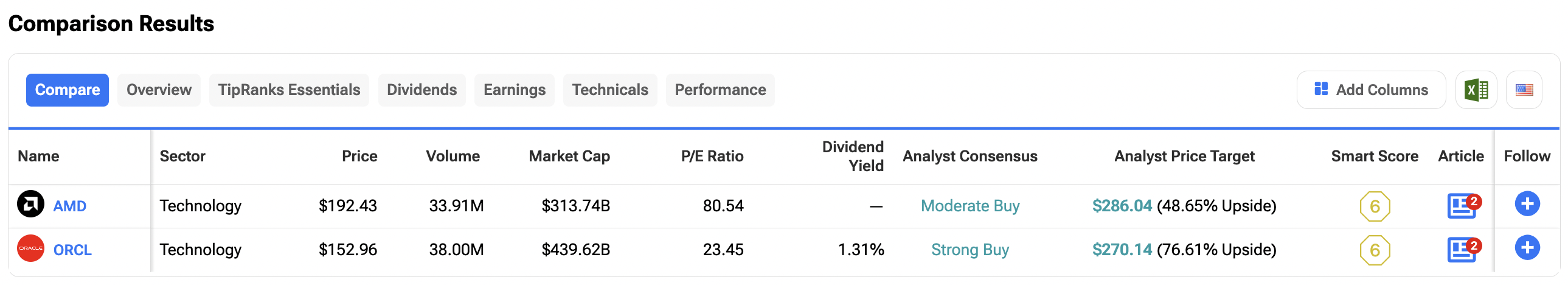Follow ORCL using the plus icon
The height and width of the screenshot is (285, 1568).
click(x=1527, y=248)
